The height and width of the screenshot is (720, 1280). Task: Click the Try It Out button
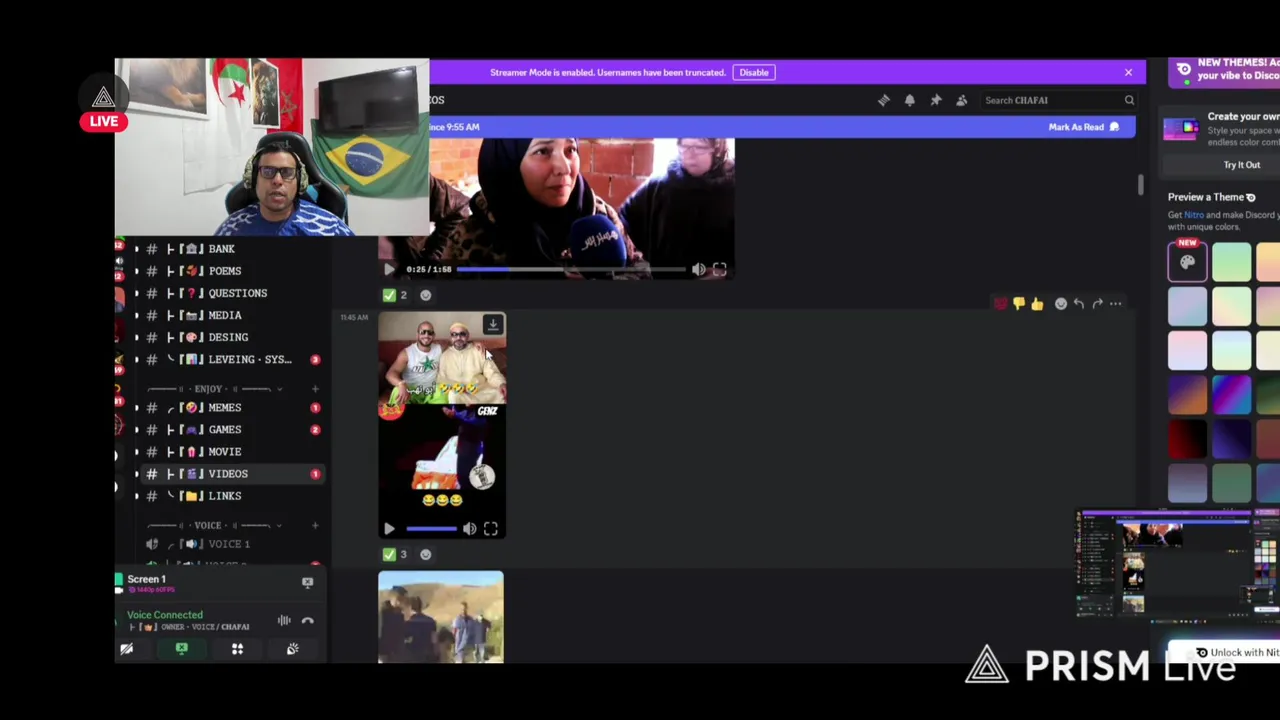[x=1241, y=165]
